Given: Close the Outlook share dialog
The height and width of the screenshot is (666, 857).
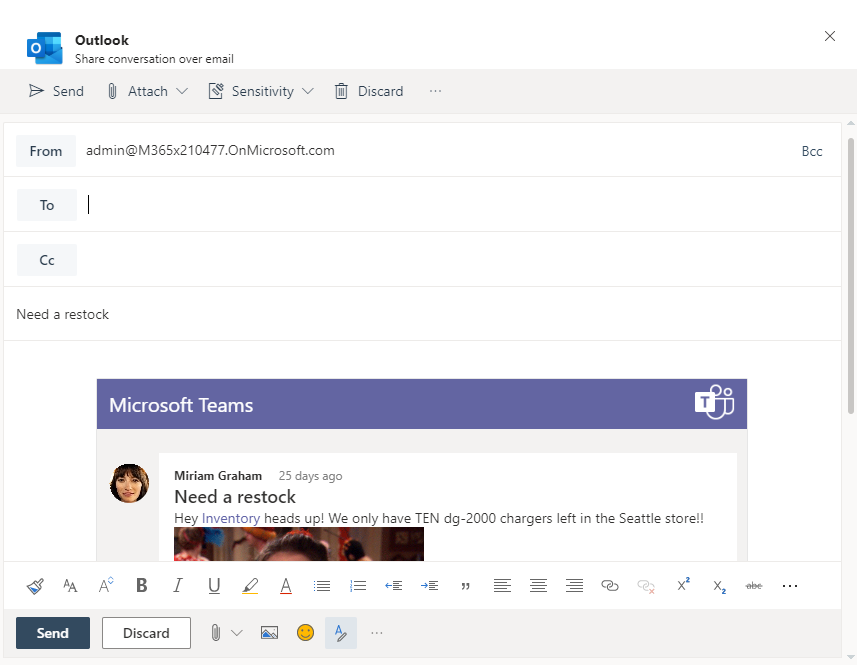Looking at the screenshot, I should 830,36.
